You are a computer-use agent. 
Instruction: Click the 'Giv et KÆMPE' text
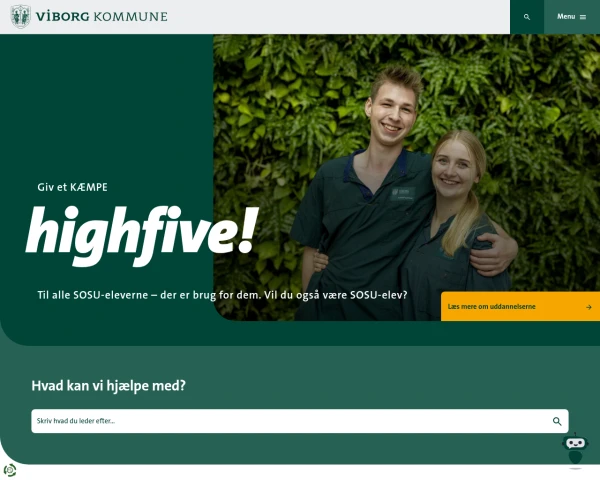point(72,187)
